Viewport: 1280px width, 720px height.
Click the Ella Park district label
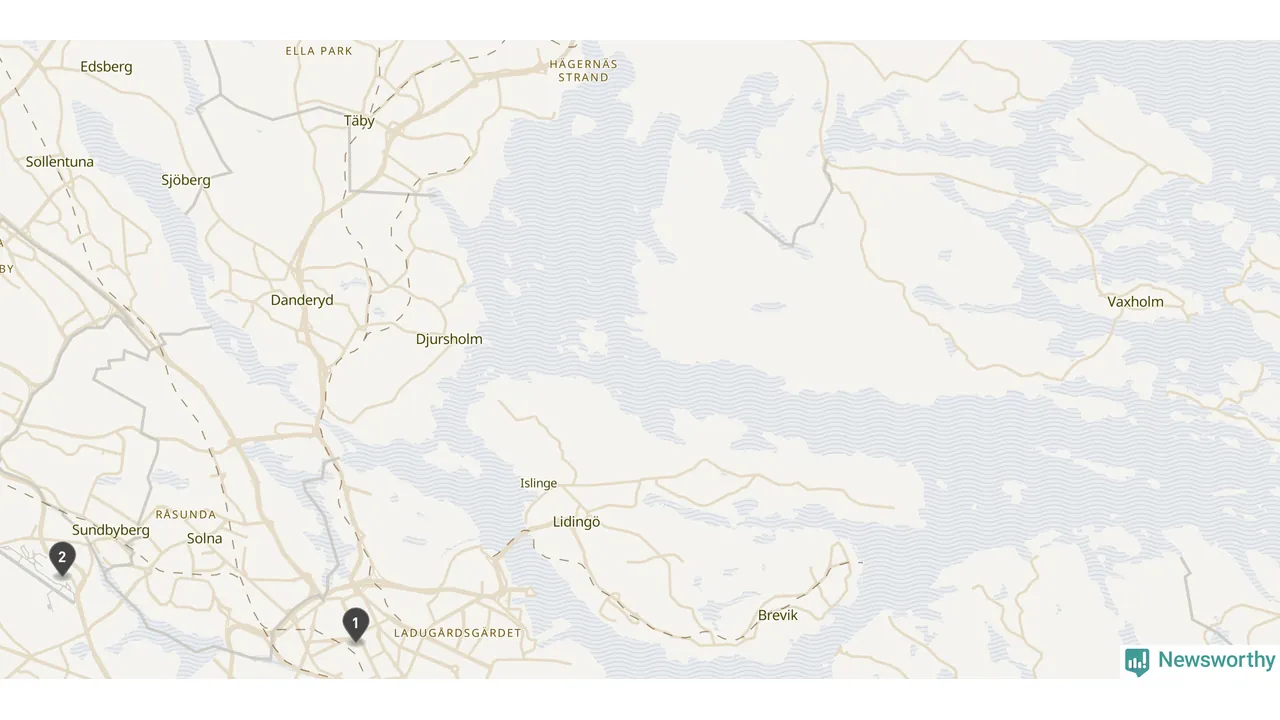[x=319, y=50]
